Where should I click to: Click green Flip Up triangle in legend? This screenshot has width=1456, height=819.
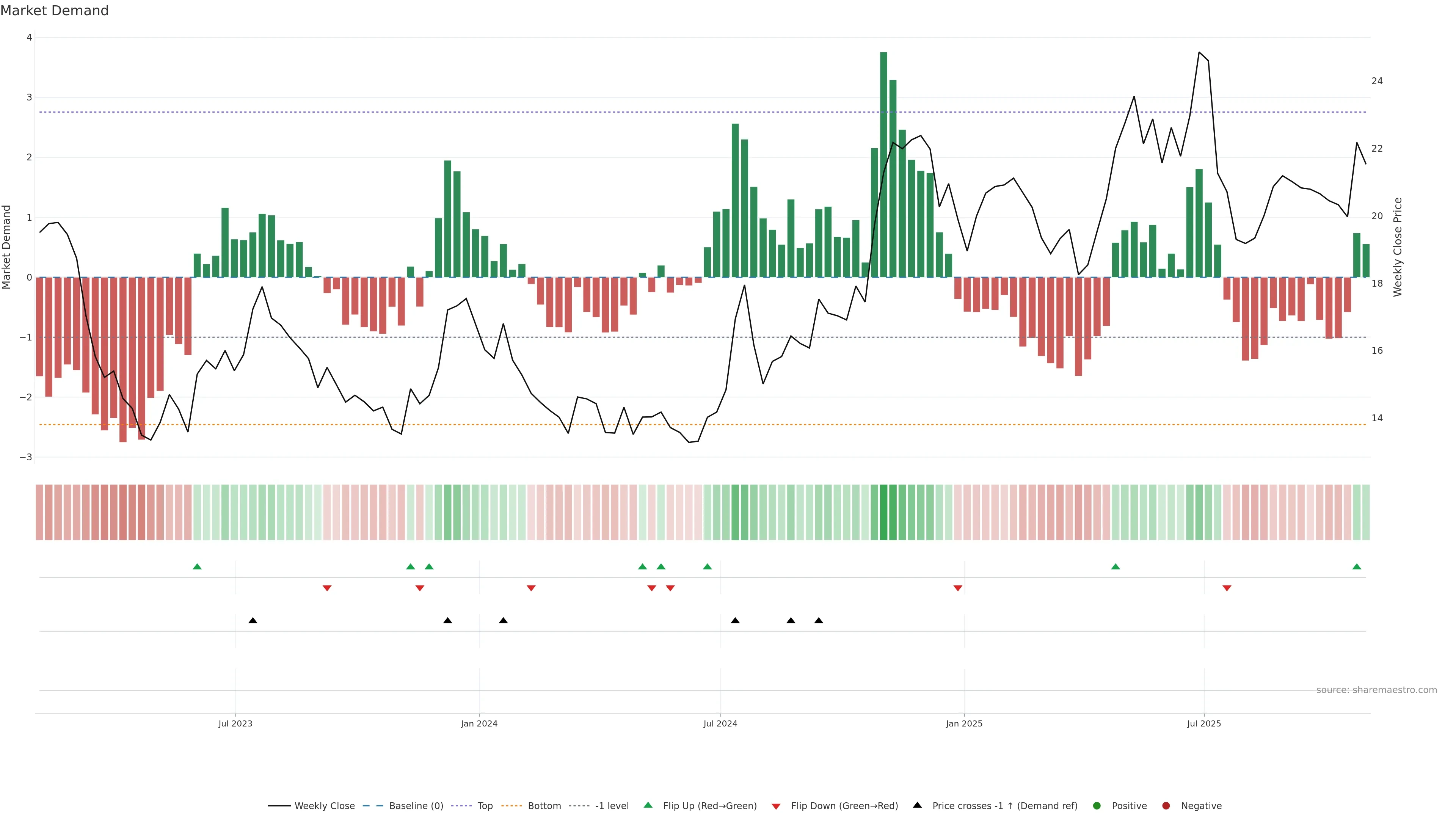point(648,805)
